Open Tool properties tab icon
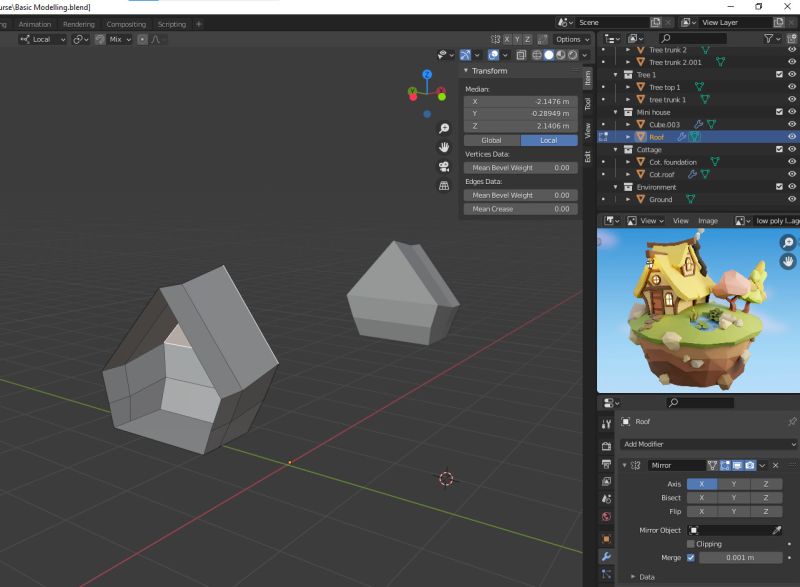This screenshot has height=587, width=800. click(606, 424)
